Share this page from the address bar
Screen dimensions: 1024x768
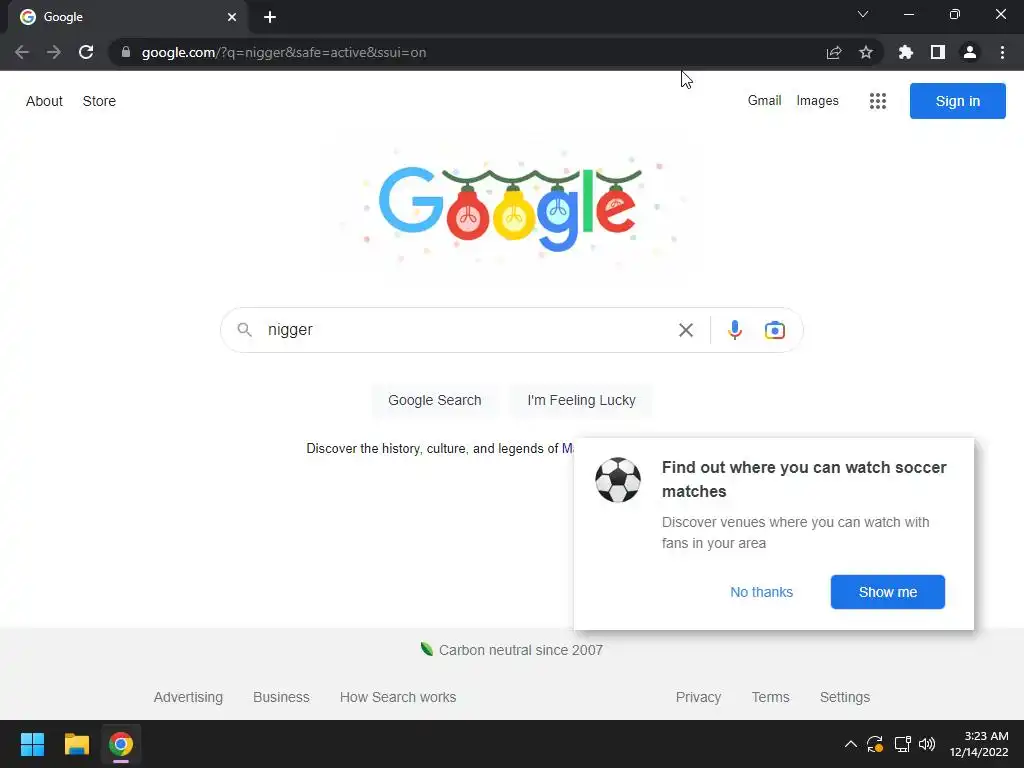click(834, 52)
